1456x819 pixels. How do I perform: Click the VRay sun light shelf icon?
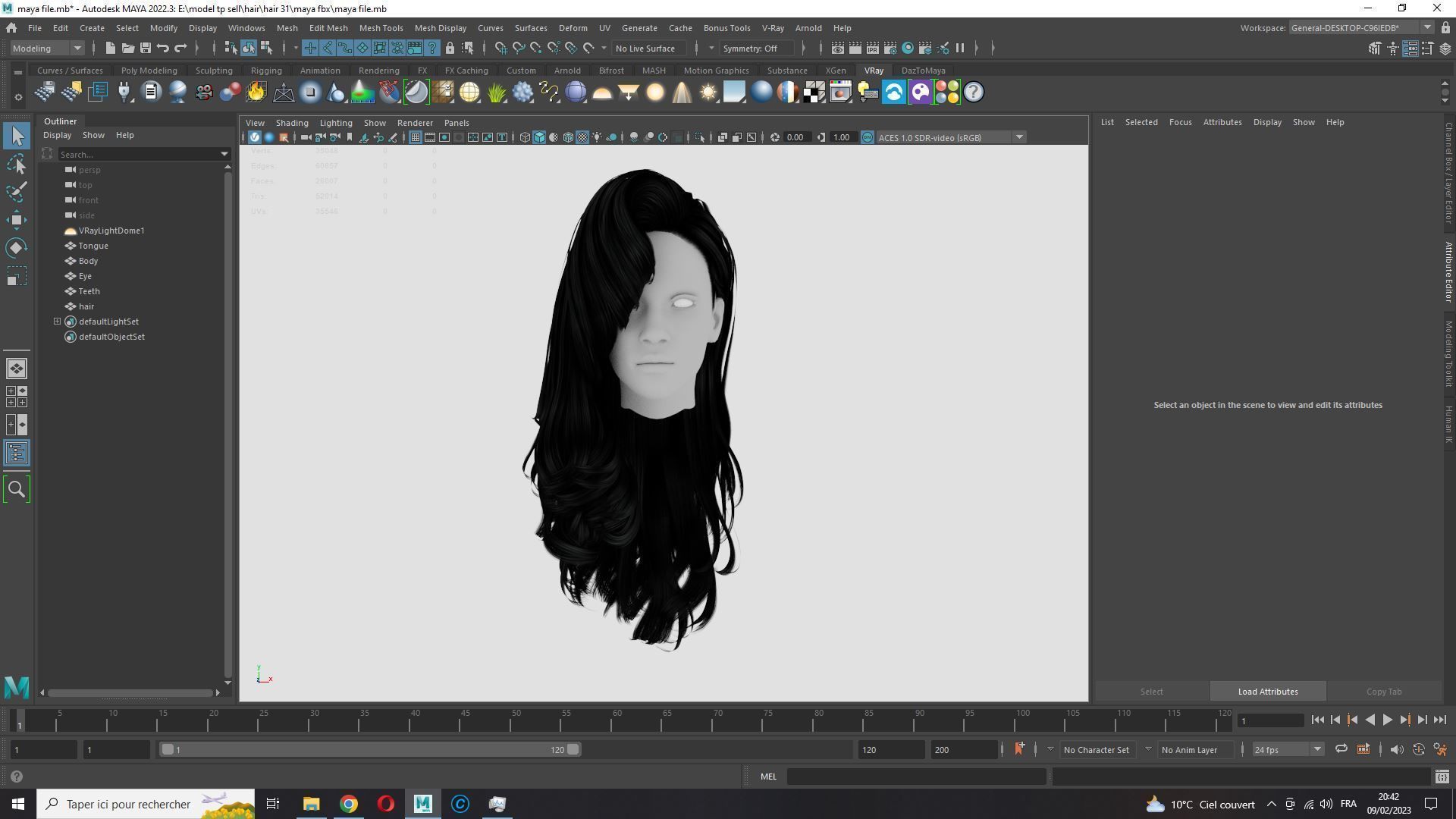(x=708, y=93)
